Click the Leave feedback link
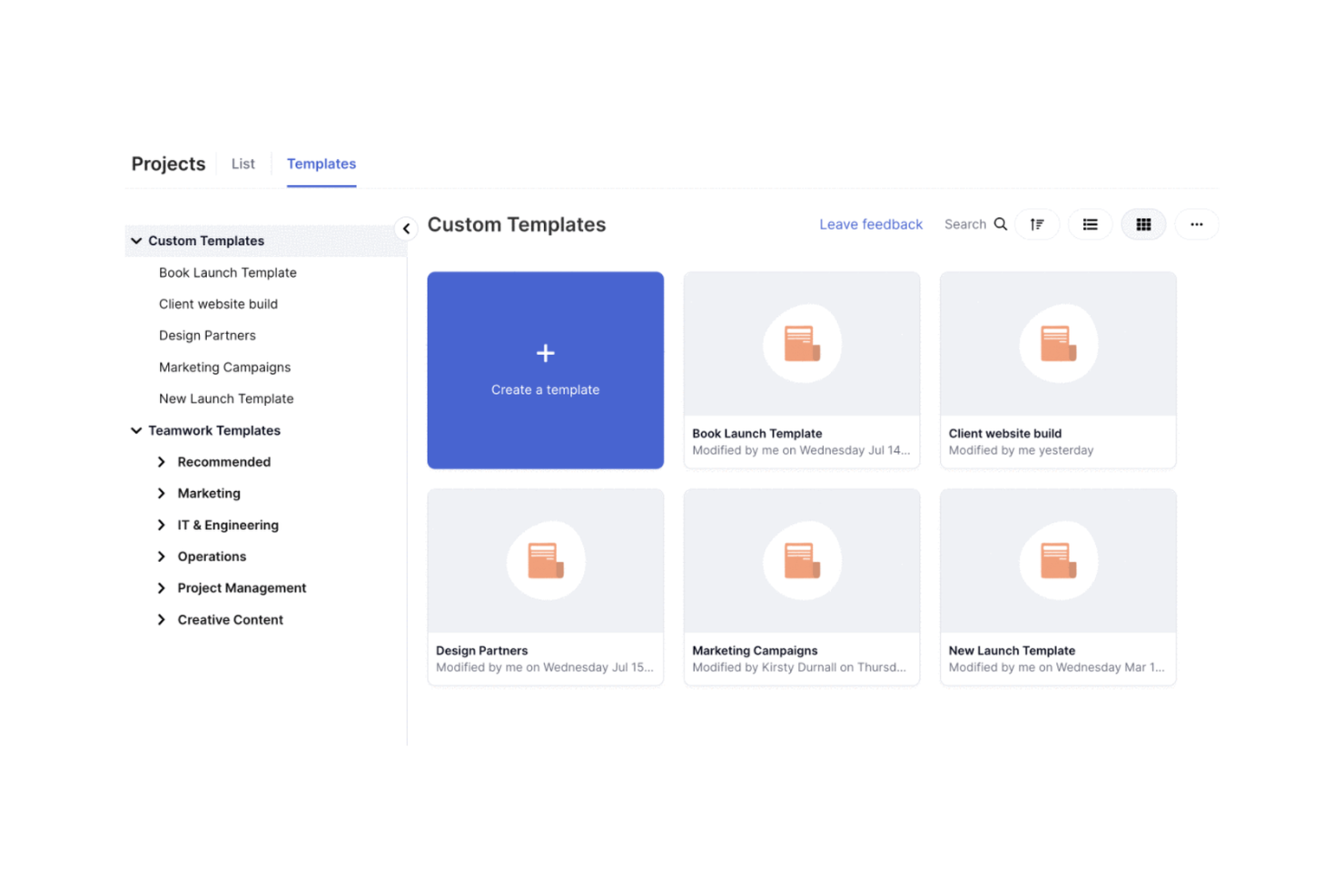The height and width of the screenshot is (896, 1344). [870, 224]
